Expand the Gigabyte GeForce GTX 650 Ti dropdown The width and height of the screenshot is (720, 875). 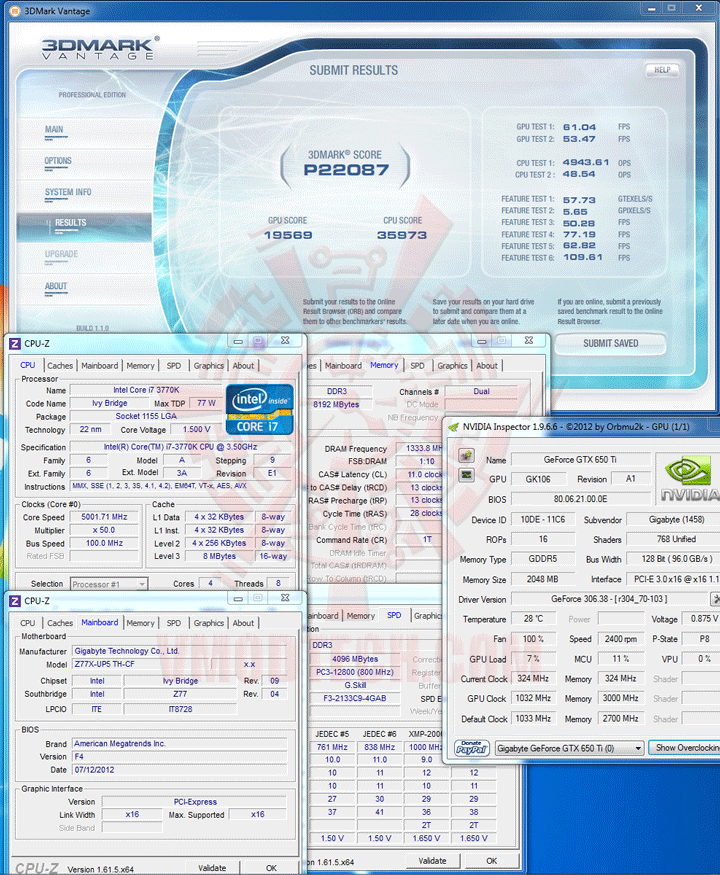pos(569,748)
